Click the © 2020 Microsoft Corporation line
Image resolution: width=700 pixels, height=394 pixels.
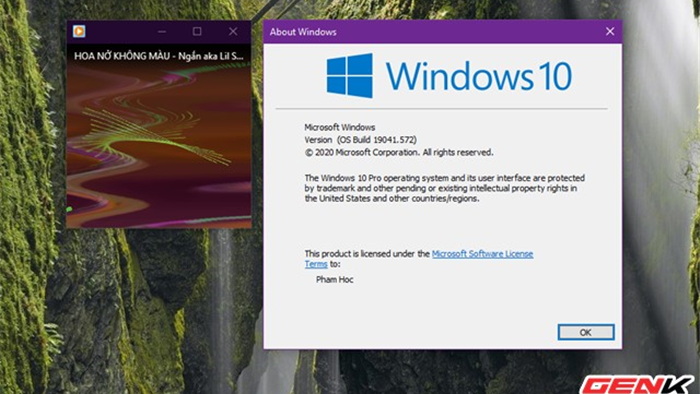(399, 152)
